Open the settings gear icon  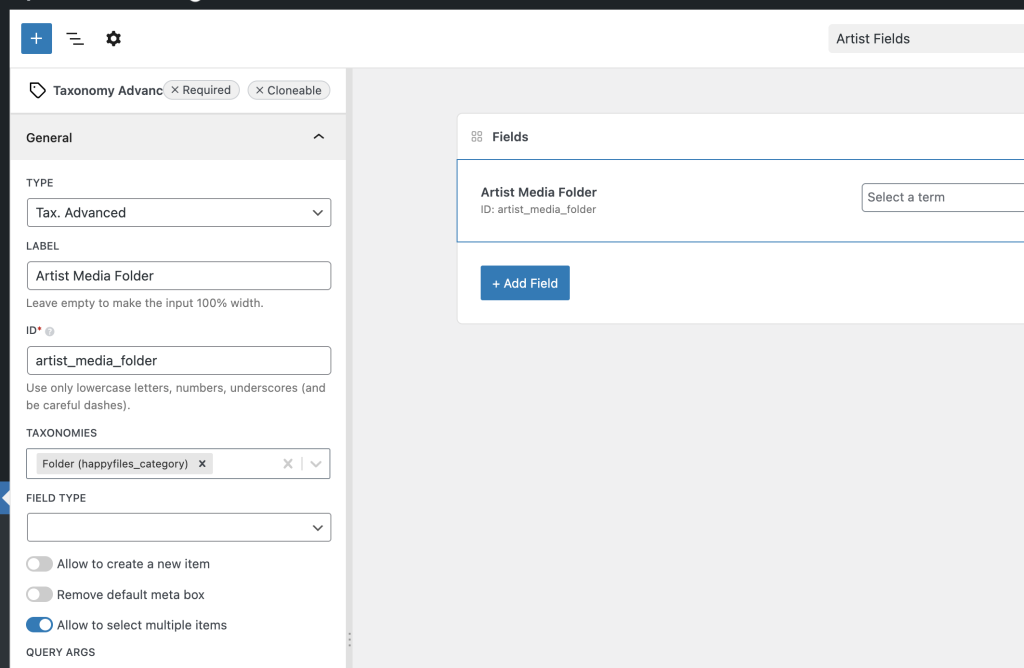tap(113, 39)
